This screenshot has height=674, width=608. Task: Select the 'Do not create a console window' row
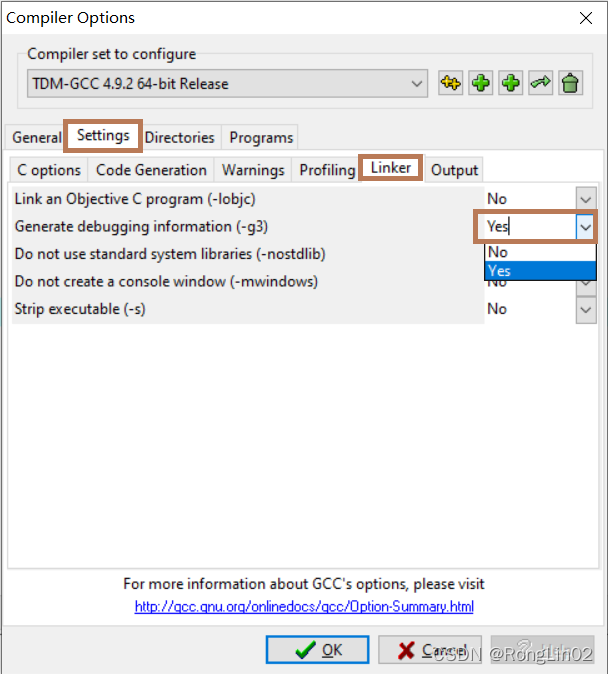click(248, 282)
